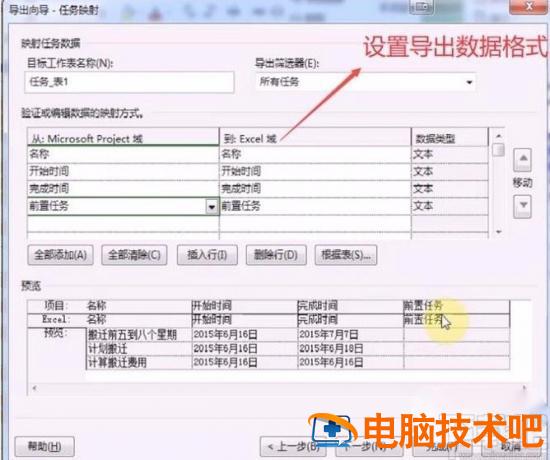
Task: Click data type 文本 in 完成时间 row
Action: 450,188
